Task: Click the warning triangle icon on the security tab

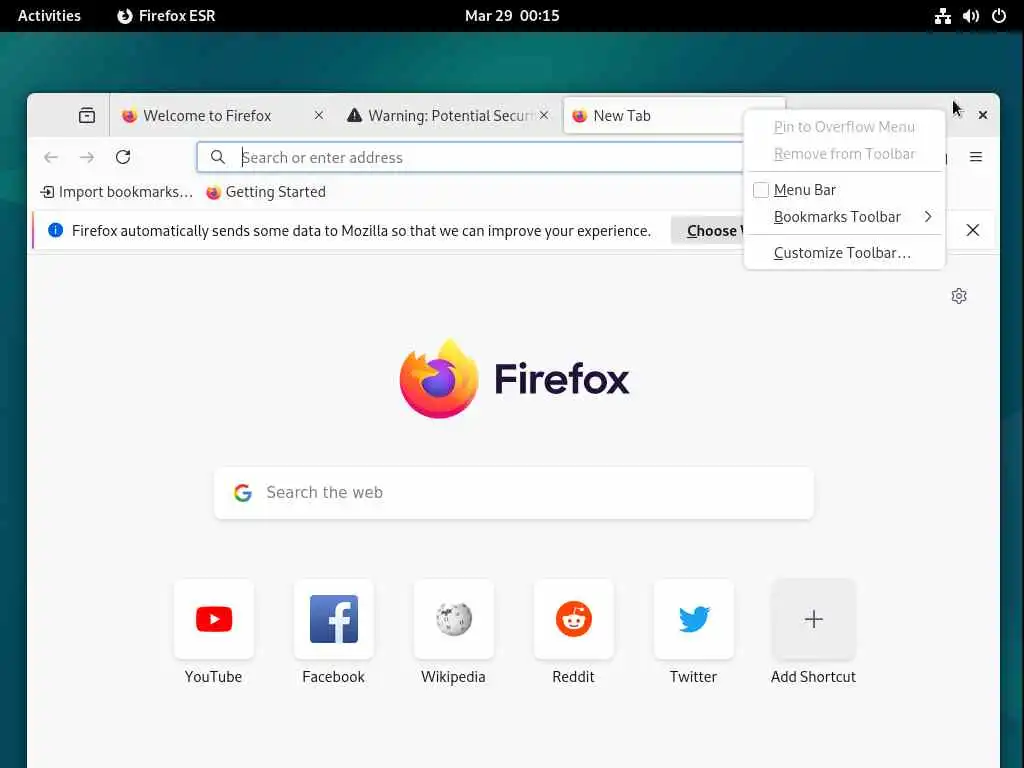Action: coord(354,116)
